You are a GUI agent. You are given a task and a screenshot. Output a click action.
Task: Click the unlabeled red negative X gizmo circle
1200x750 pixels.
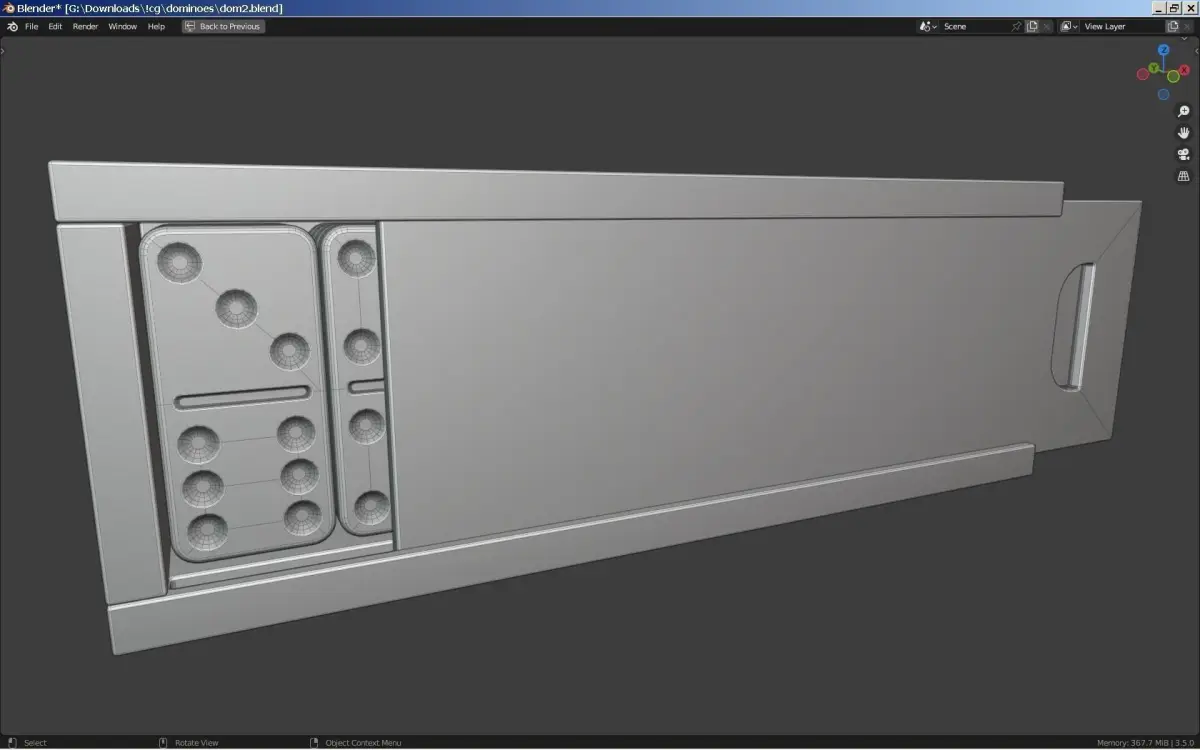coord(1142,74)
